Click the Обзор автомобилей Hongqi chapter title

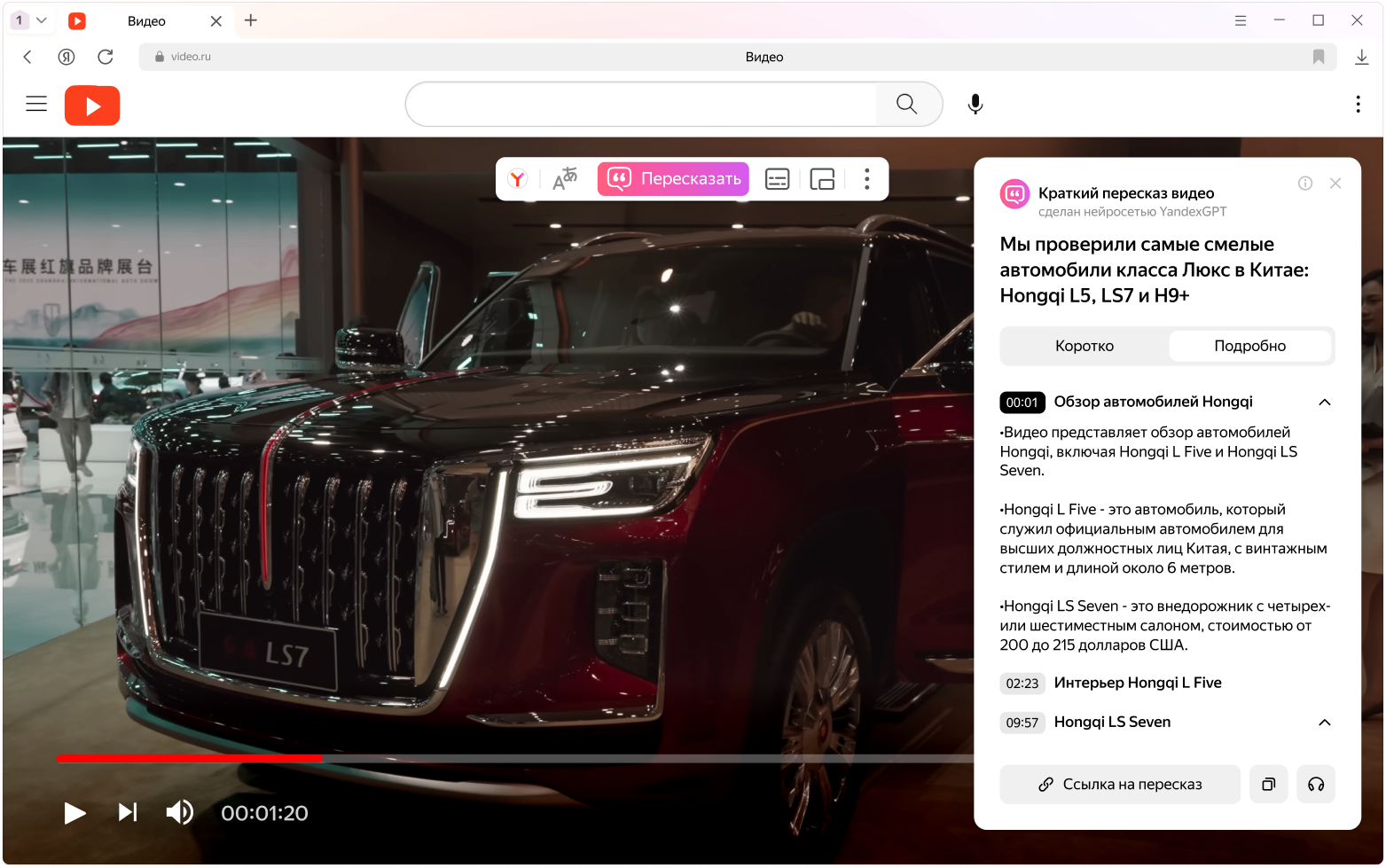[1153, 402]
